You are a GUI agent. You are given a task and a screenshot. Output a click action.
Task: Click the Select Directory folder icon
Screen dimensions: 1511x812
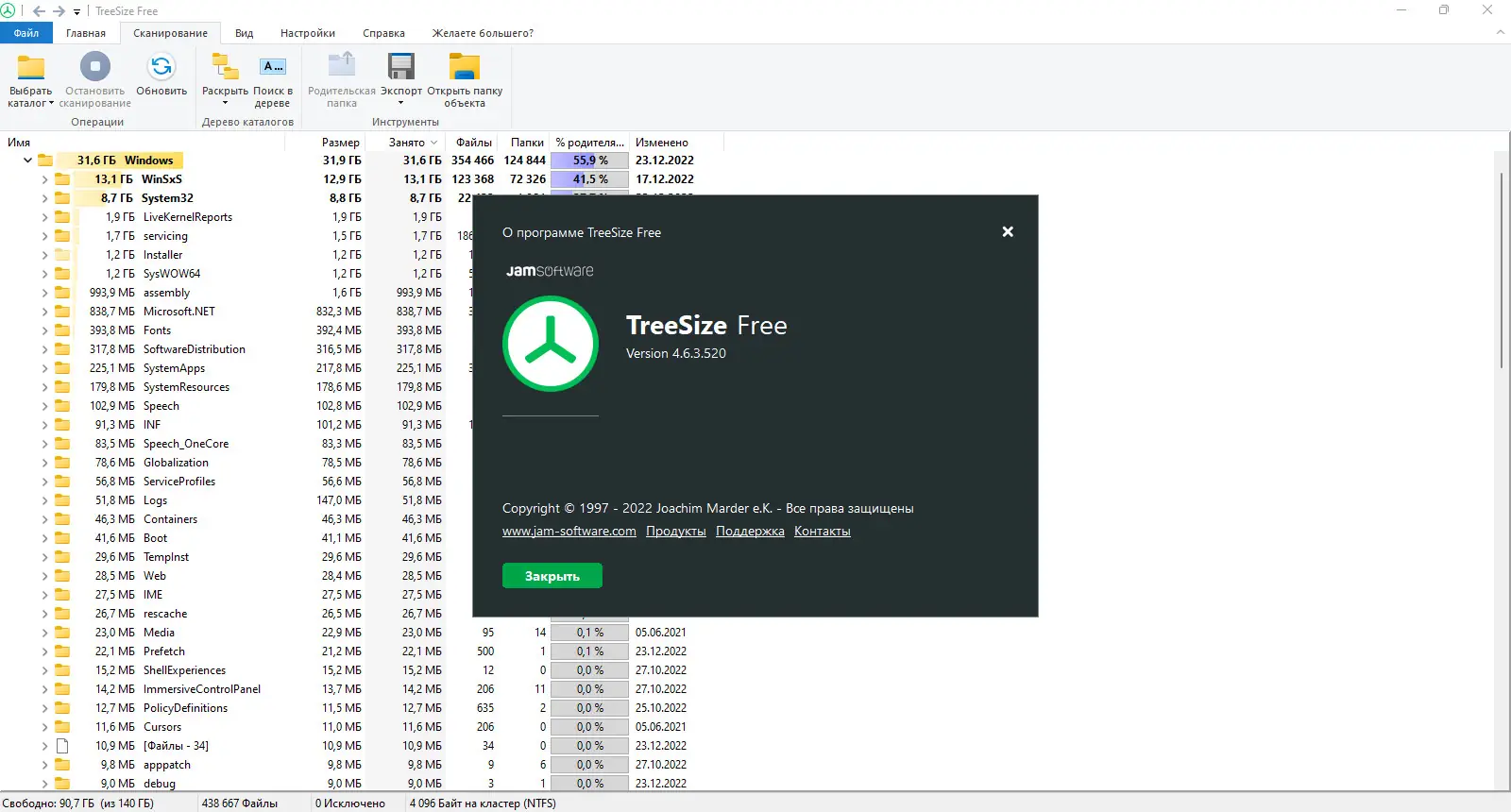[31, 67]
